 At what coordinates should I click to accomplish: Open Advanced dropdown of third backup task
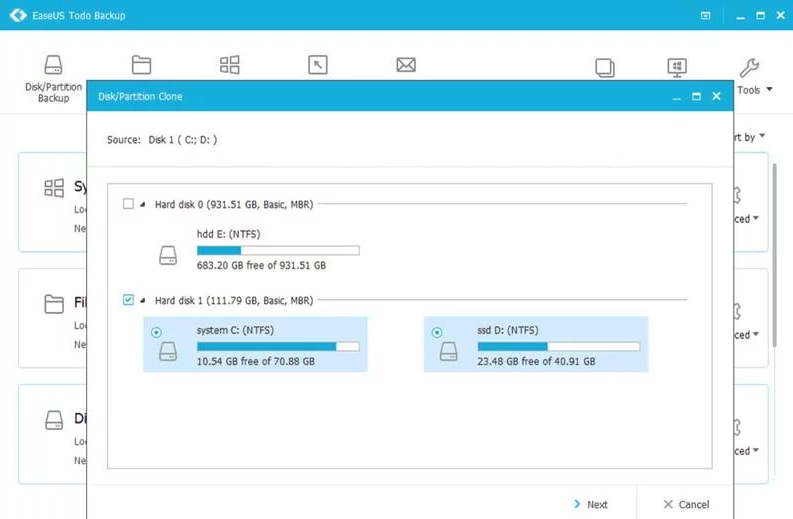[x=746, y=450]
